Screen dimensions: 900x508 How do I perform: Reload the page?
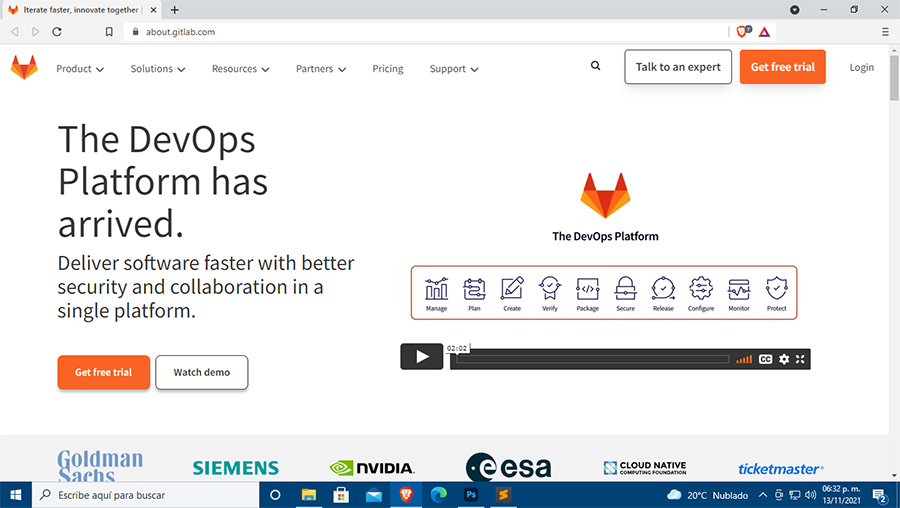coord(57,32)
